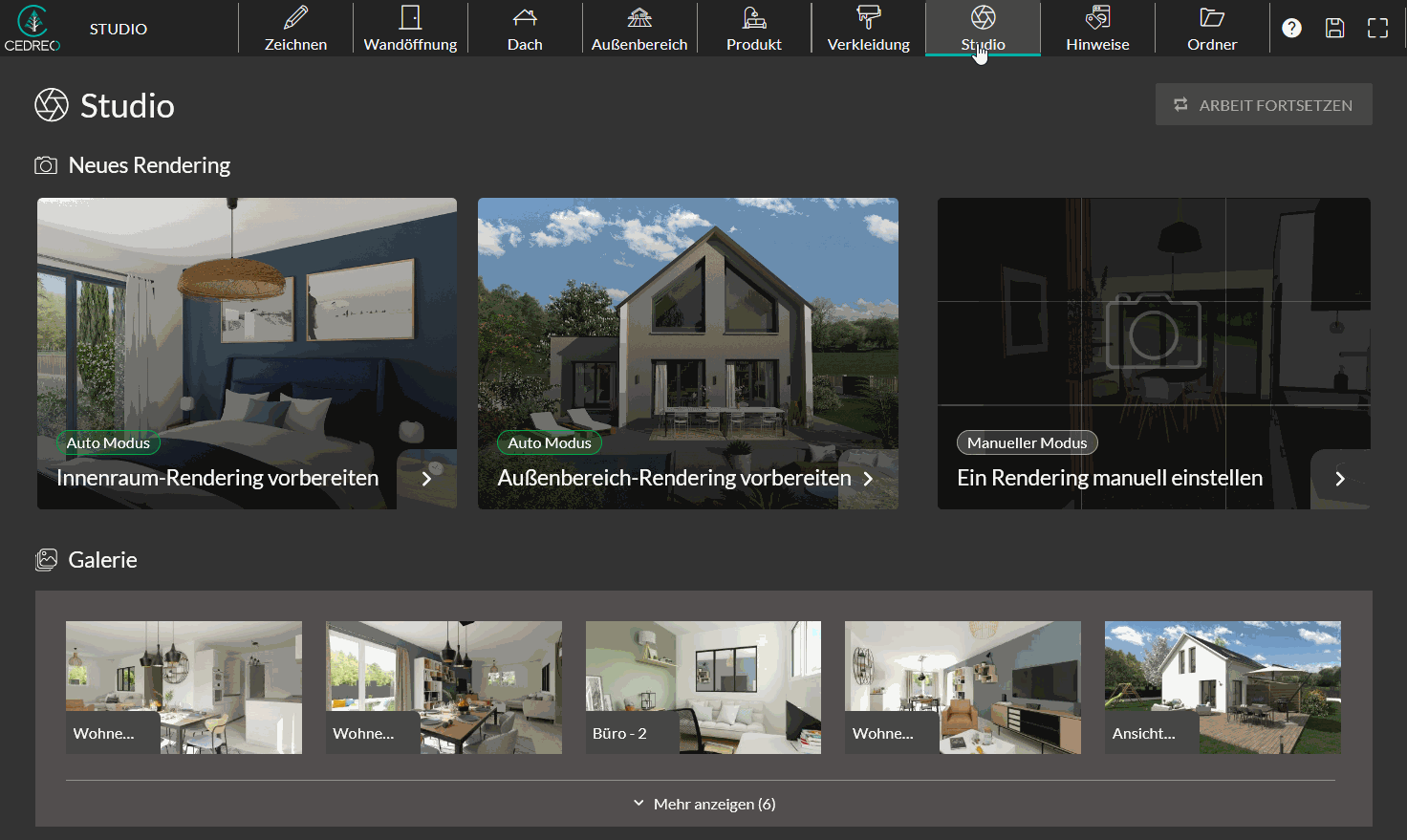Click the Mehr anzeigen down chevron
The height and width of the screenshot is (840, 1407).
[639, 804]
